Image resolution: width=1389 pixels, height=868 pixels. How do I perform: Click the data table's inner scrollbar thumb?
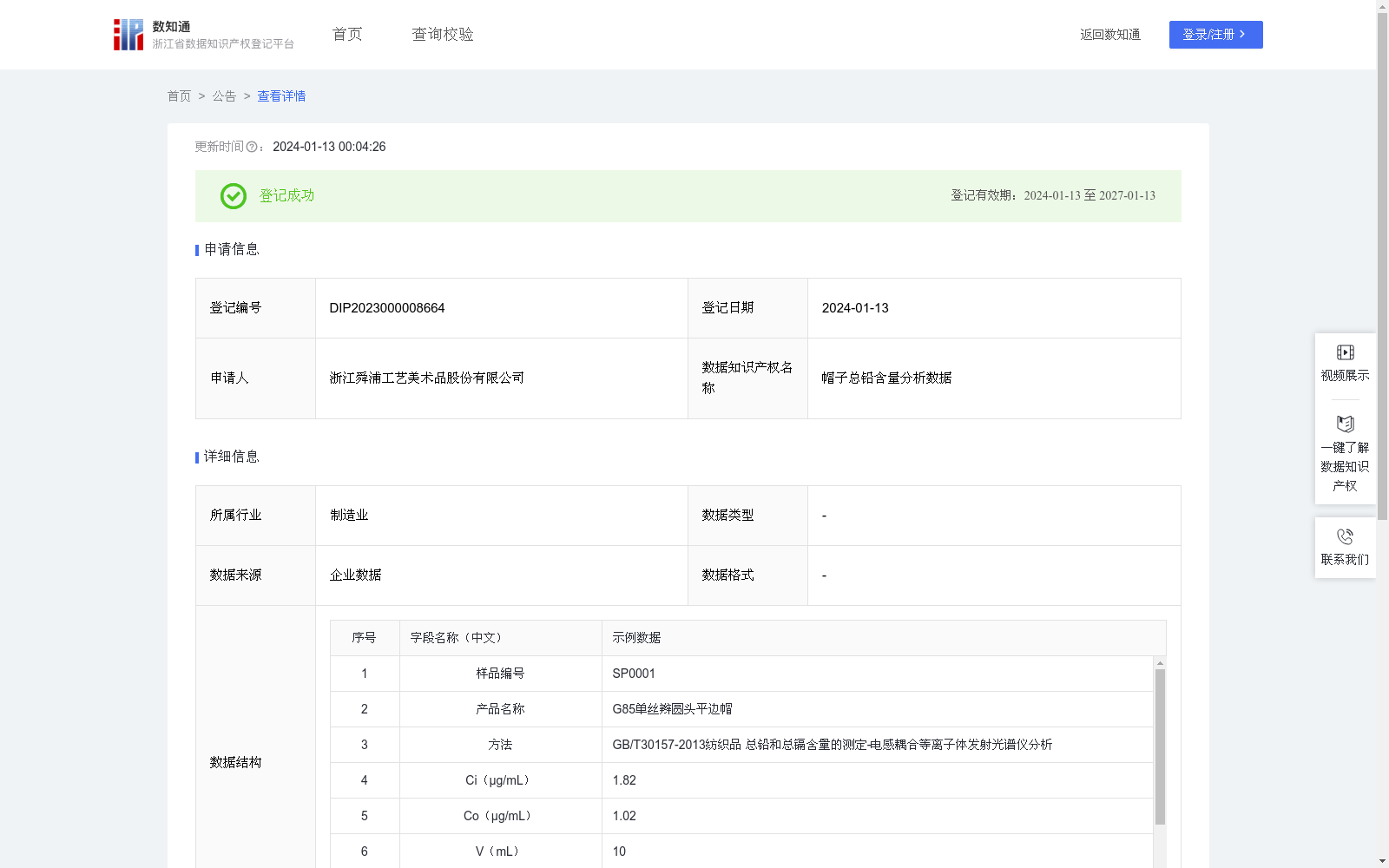(x=1160, y=746)
